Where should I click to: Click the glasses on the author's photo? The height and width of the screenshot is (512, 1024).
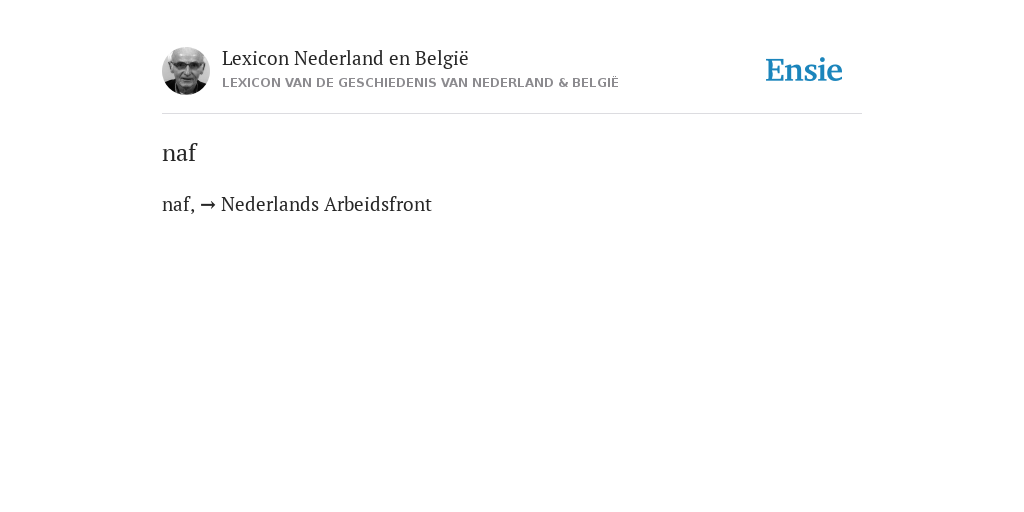185,65
